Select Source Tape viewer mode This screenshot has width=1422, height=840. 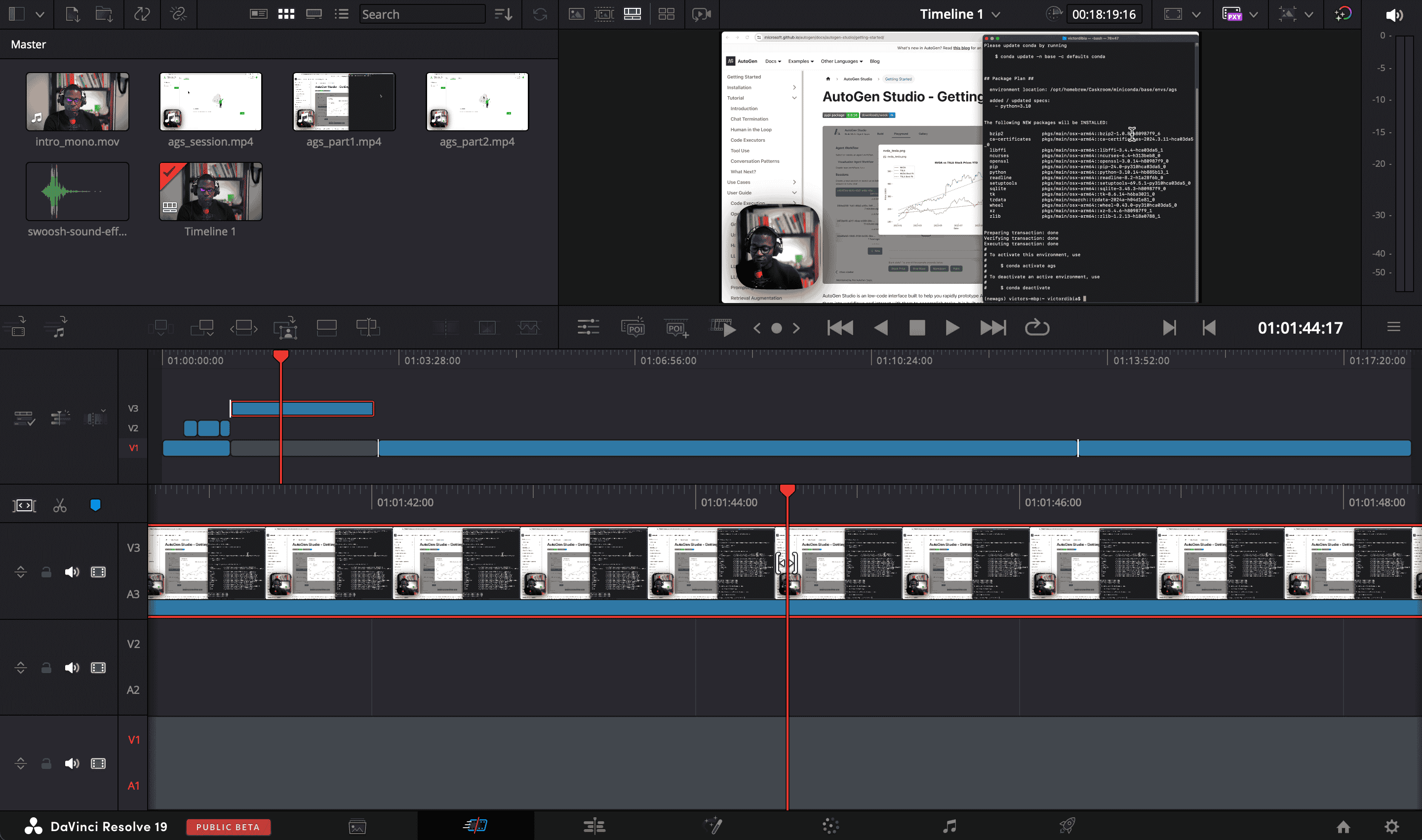click(604, 14)
